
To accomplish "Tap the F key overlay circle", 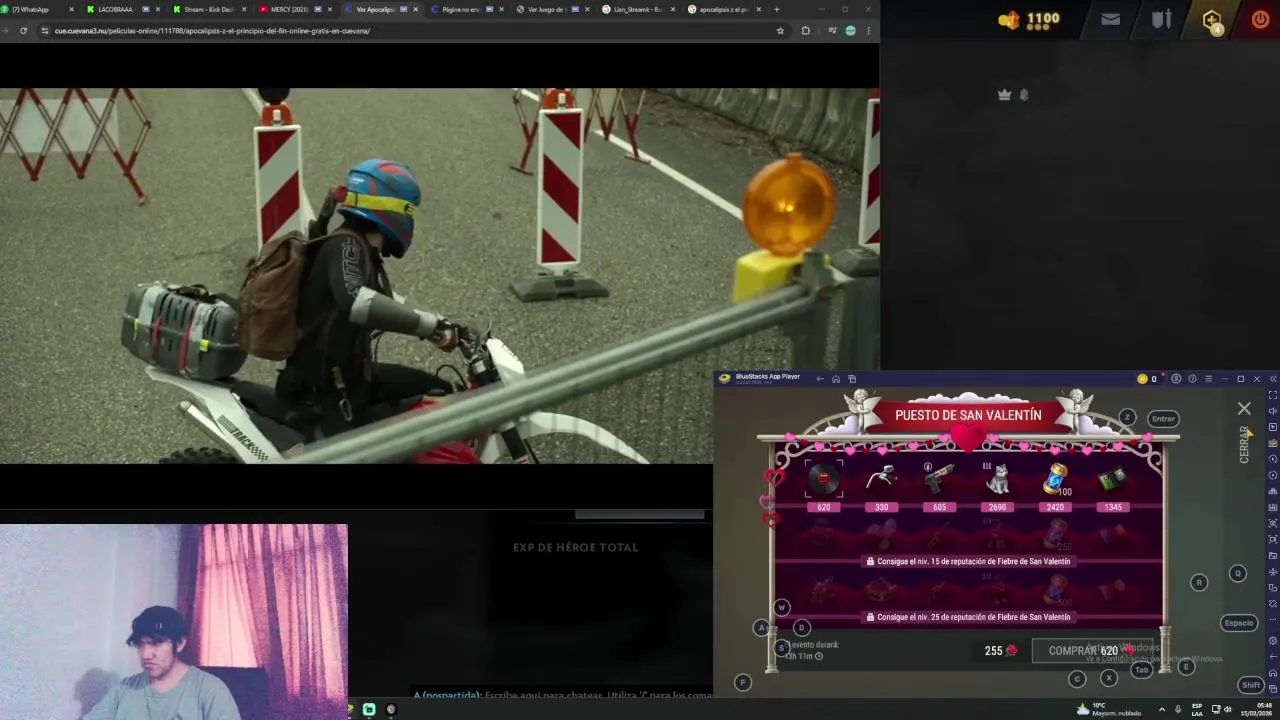I will pos(743,682).
